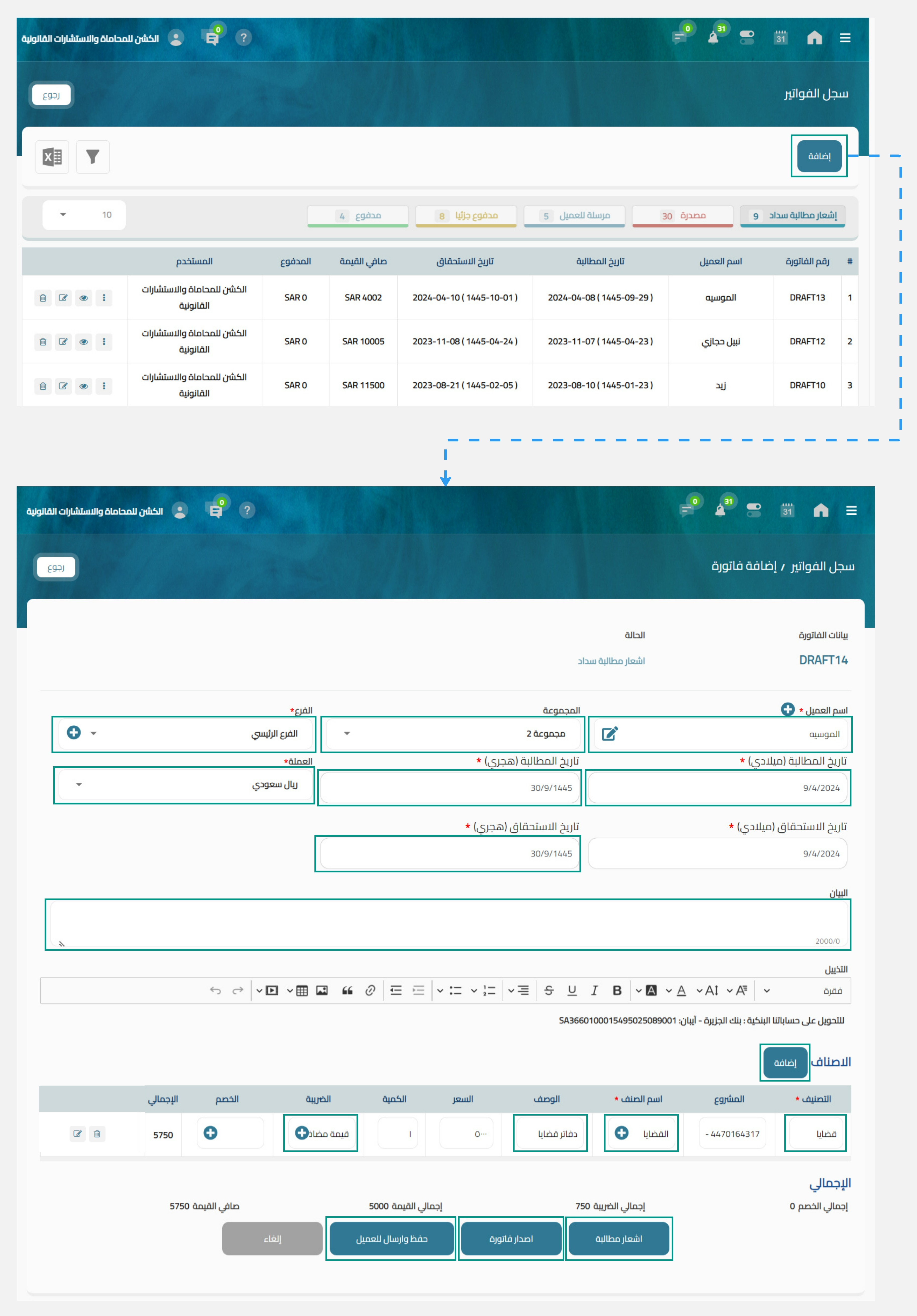Expand the مجموعة 2 group dropdown
Image resolution: width=917 pixels, height=1316 pixels.
click(x=347, y=734)
